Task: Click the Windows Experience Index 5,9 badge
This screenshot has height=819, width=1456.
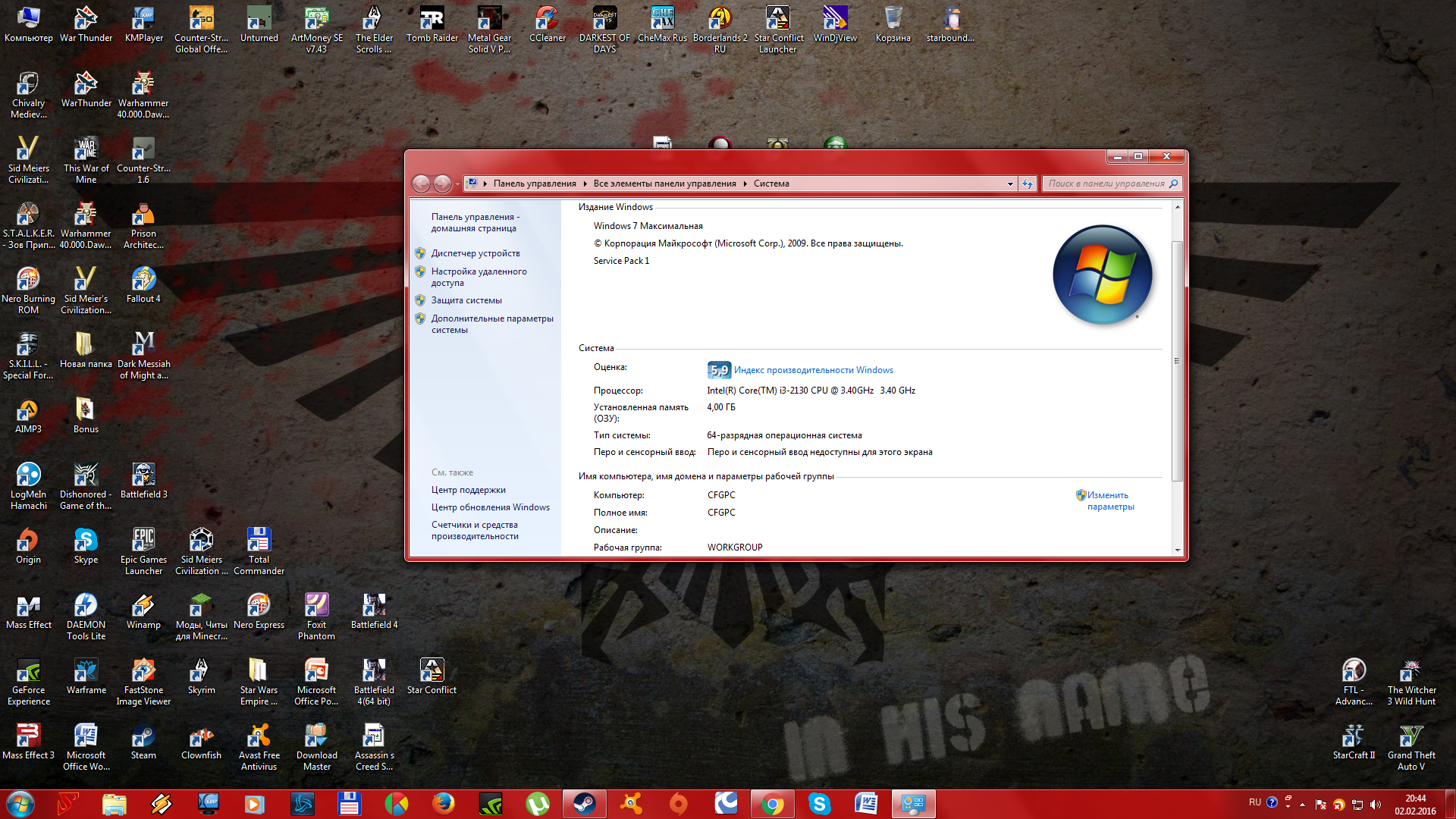Action: tap(718, 370)
